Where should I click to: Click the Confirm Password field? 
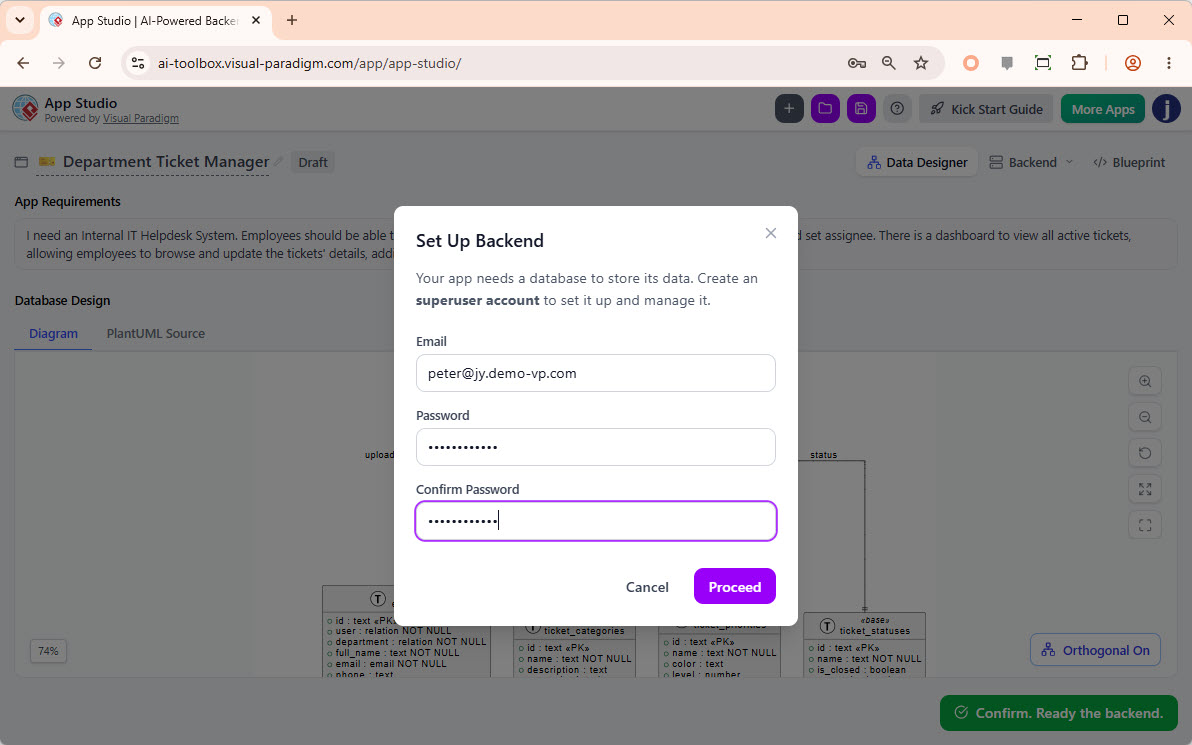[x=595, y=521]
